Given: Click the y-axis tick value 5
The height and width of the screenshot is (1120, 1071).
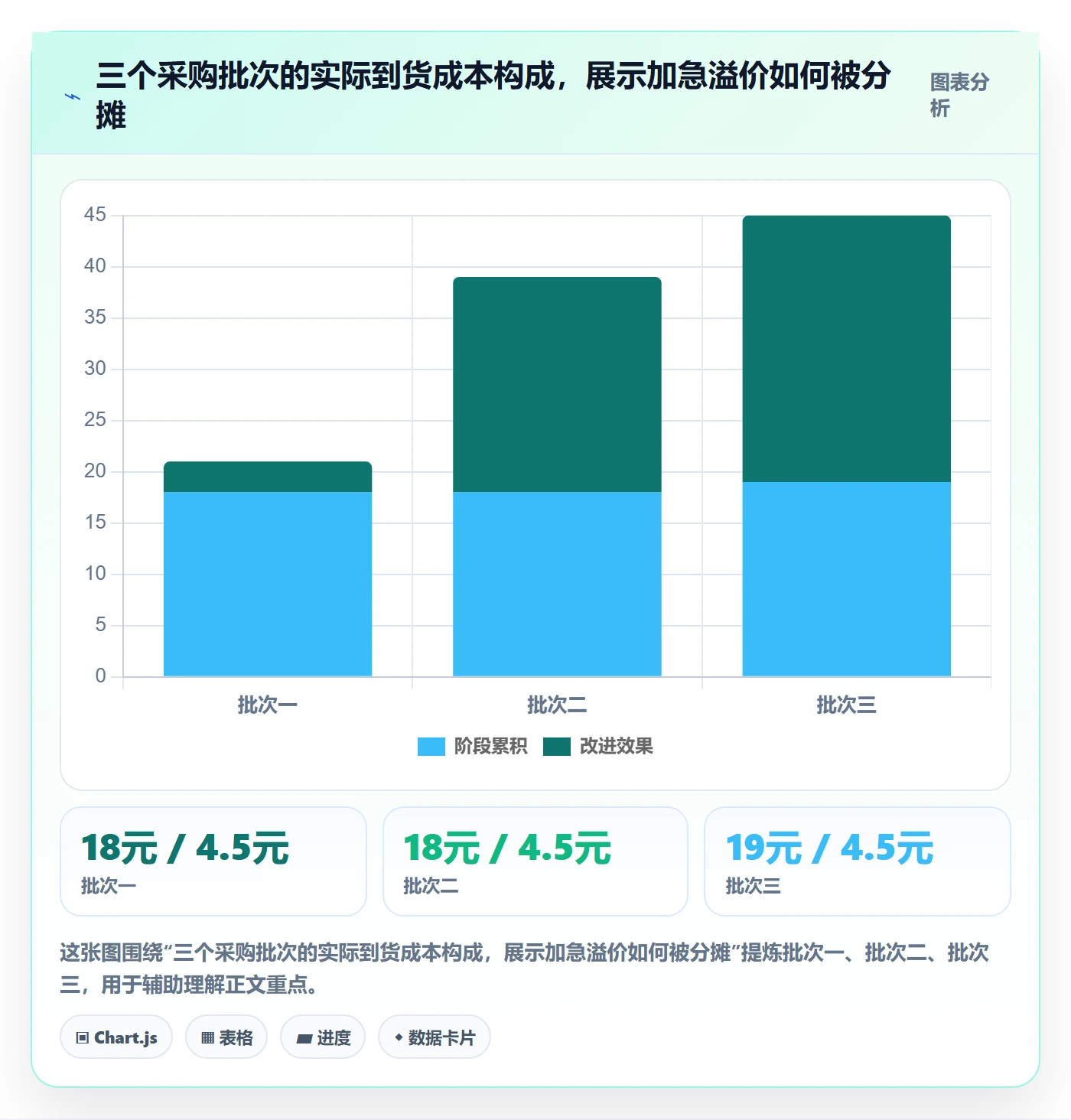Looking at the screenshot, I should click(x=100, y=624).
